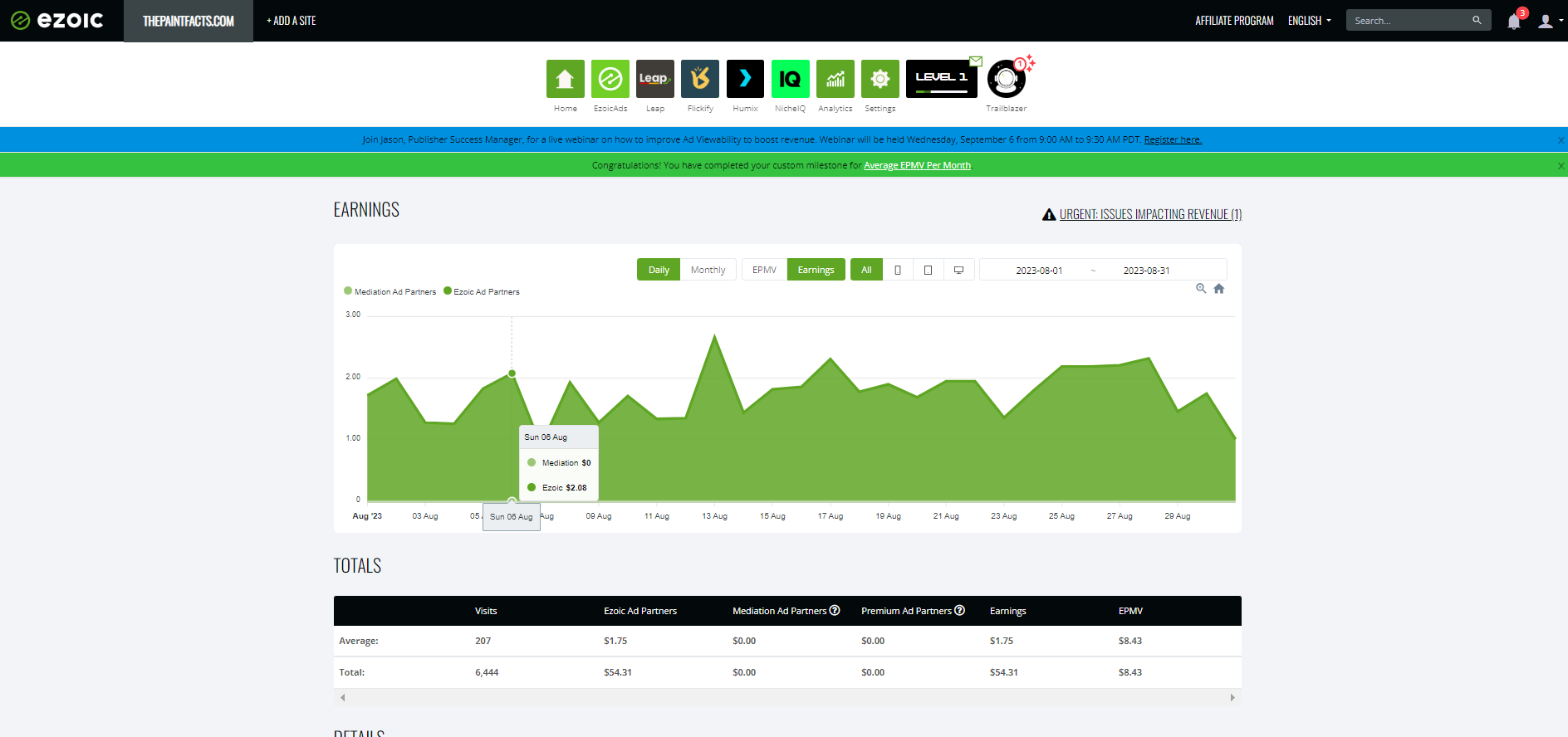The image size is (1568, 737).
Task: Show Earnings in the chart
Action: pos(816,270)
